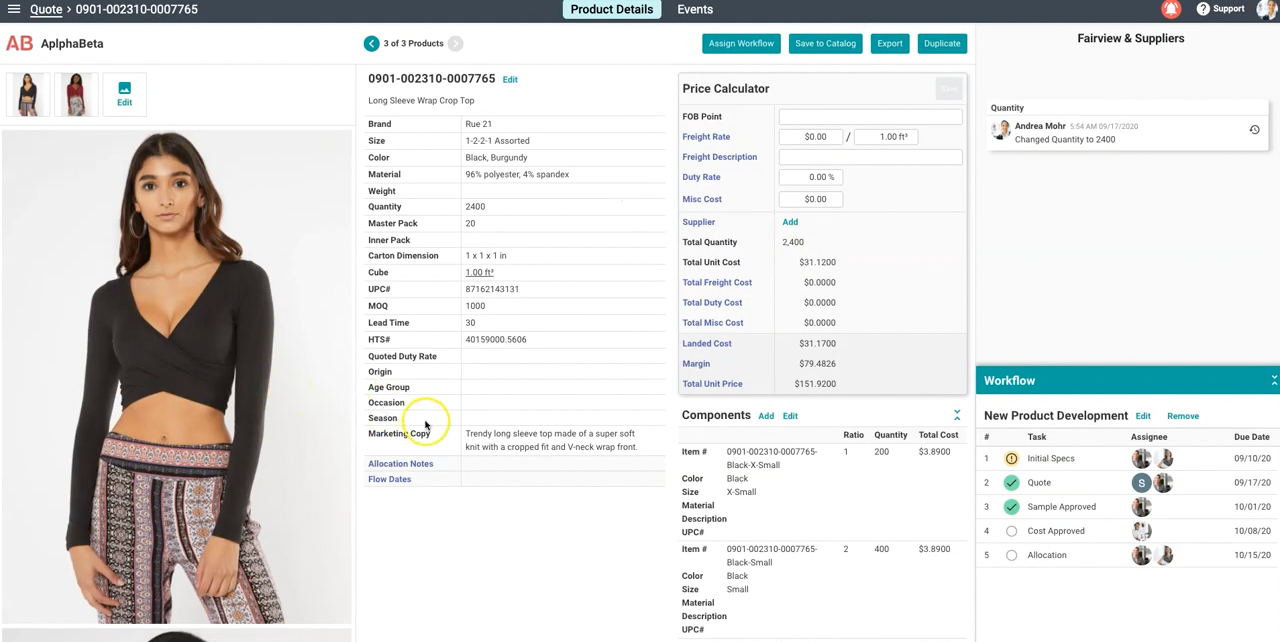Open the Support help icon
The height and width of the screenshot is (642, 1280).
[1203, 9]
